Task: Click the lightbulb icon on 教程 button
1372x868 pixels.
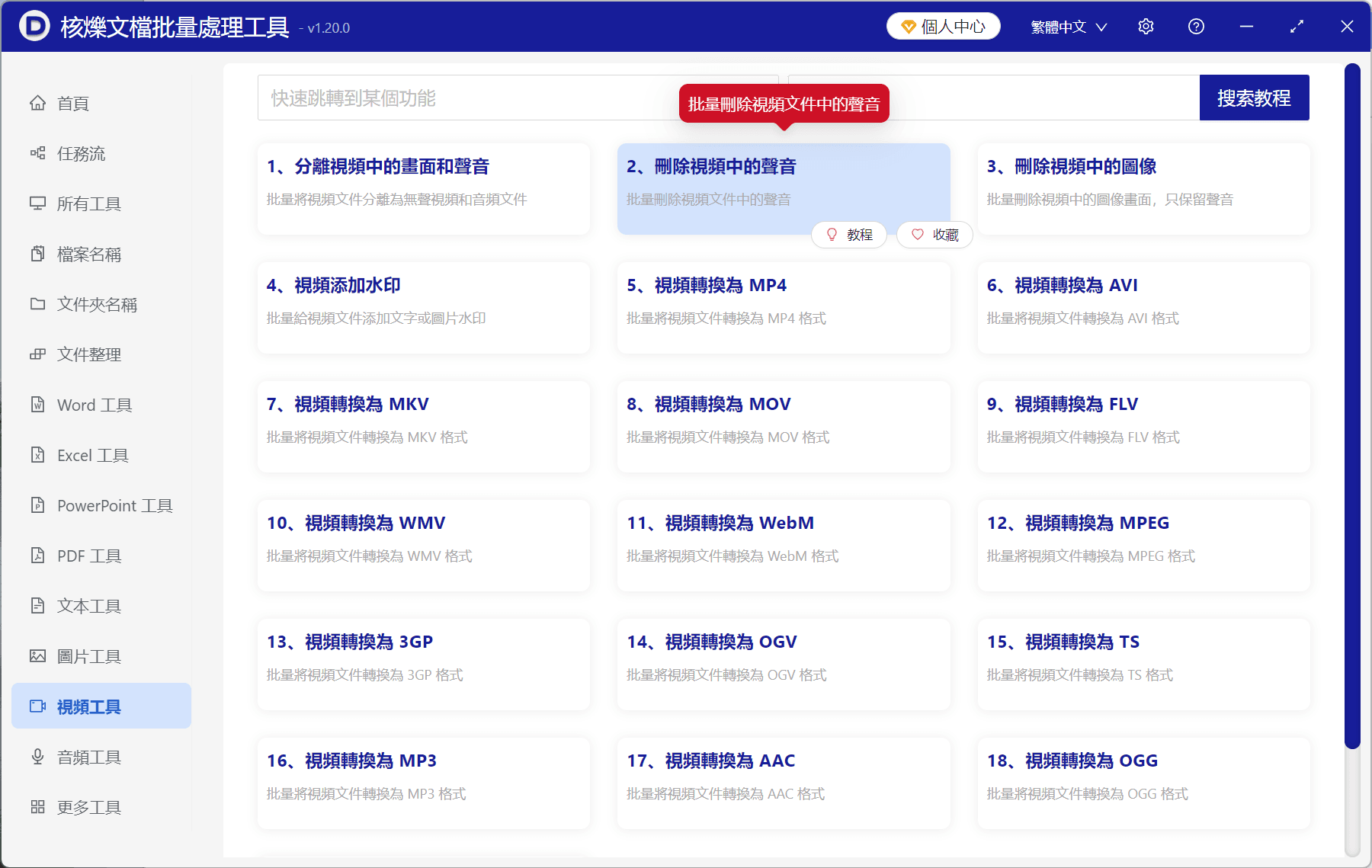Action: 832,235
